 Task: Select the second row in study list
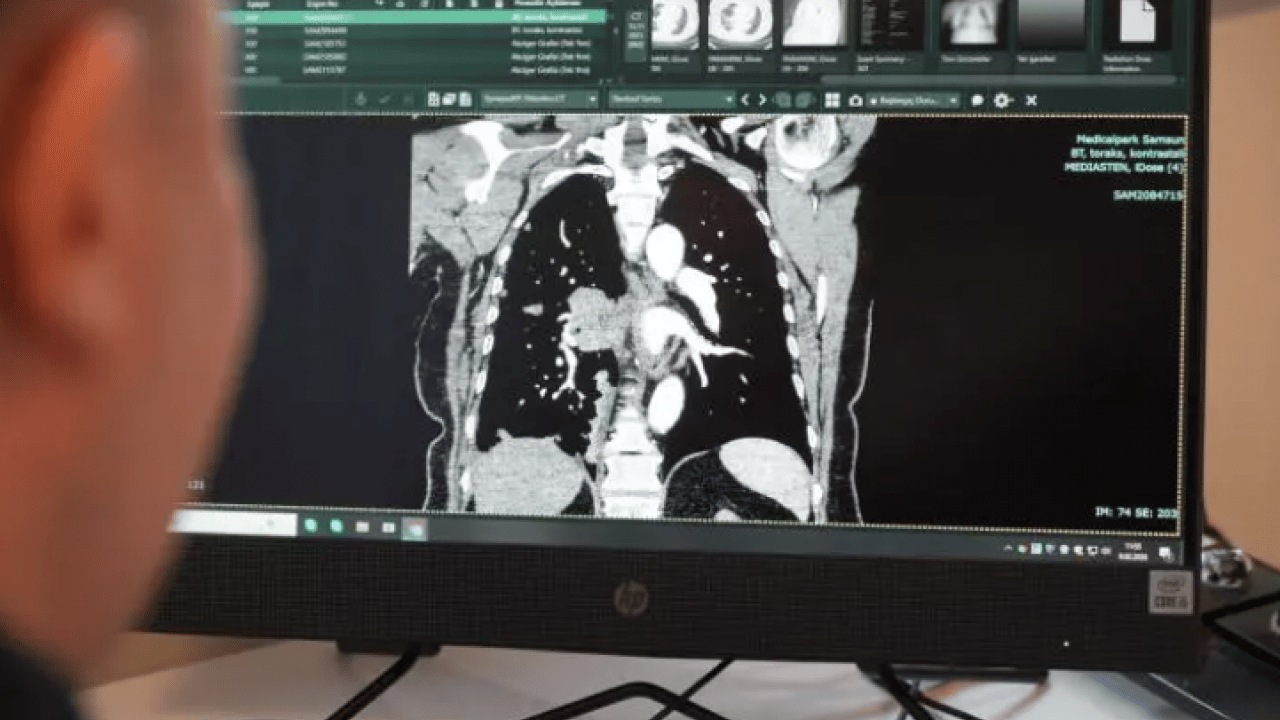coord(420,31)
